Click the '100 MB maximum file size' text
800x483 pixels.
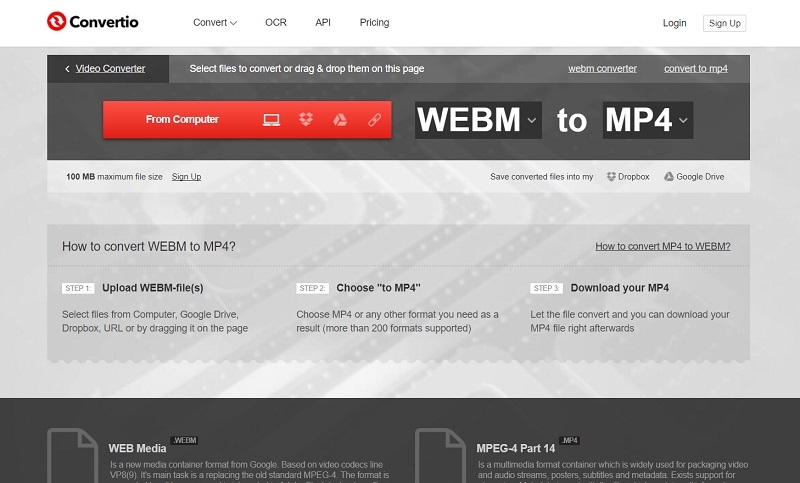click(x=114, y=176)
